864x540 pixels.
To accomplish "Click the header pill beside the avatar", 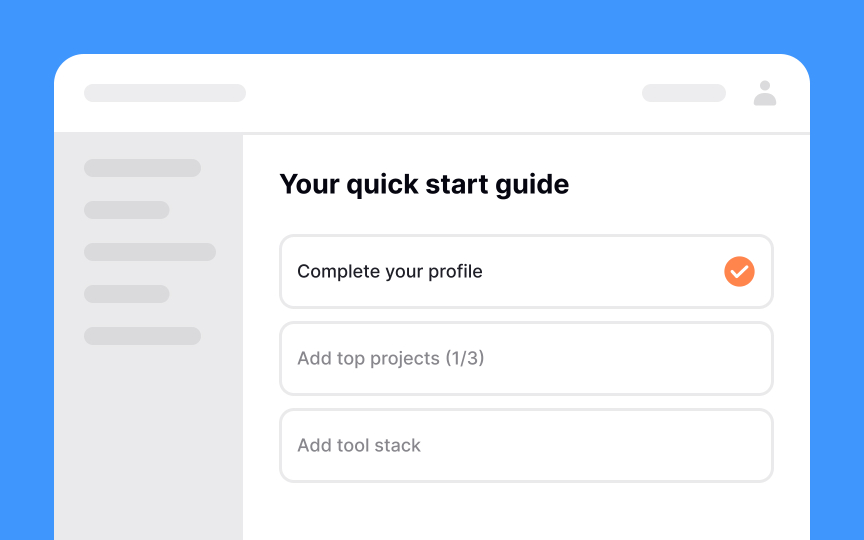I will pyautogui.click(x=684, y=93).
